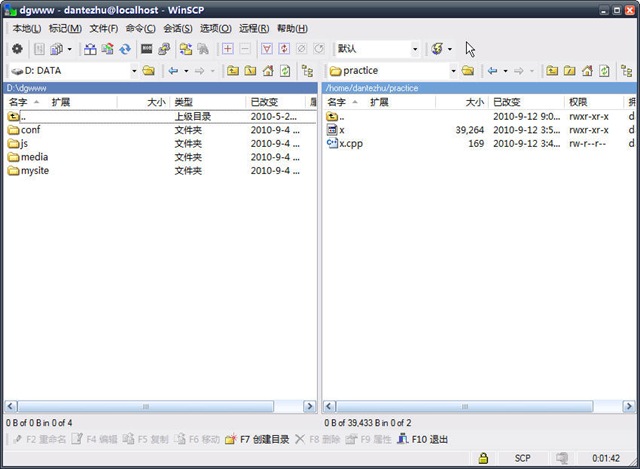Click the synchronize files toolbar icon
Screen dimensions: 640x469
pos(107,49)
